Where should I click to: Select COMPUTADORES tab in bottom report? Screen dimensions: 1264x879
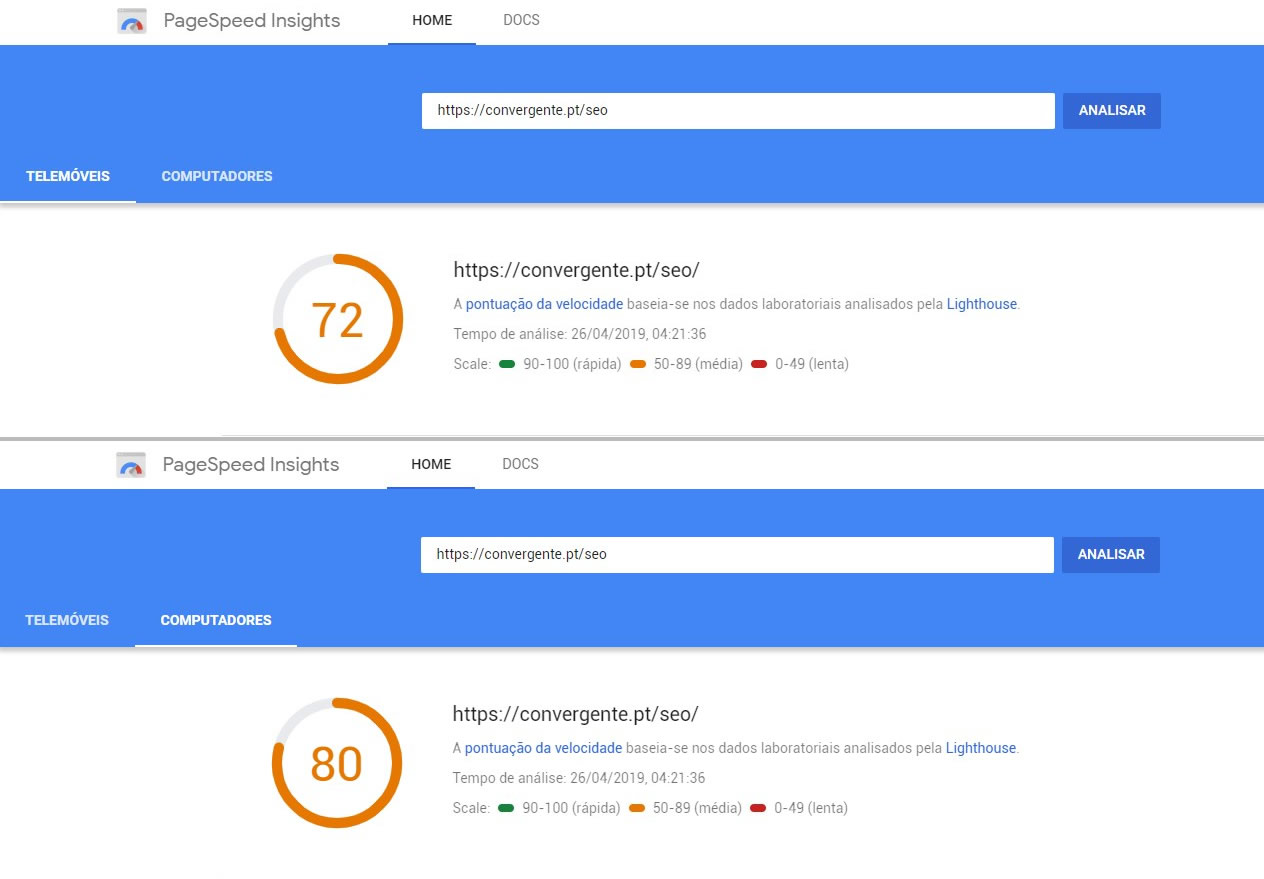coord(216,621)
